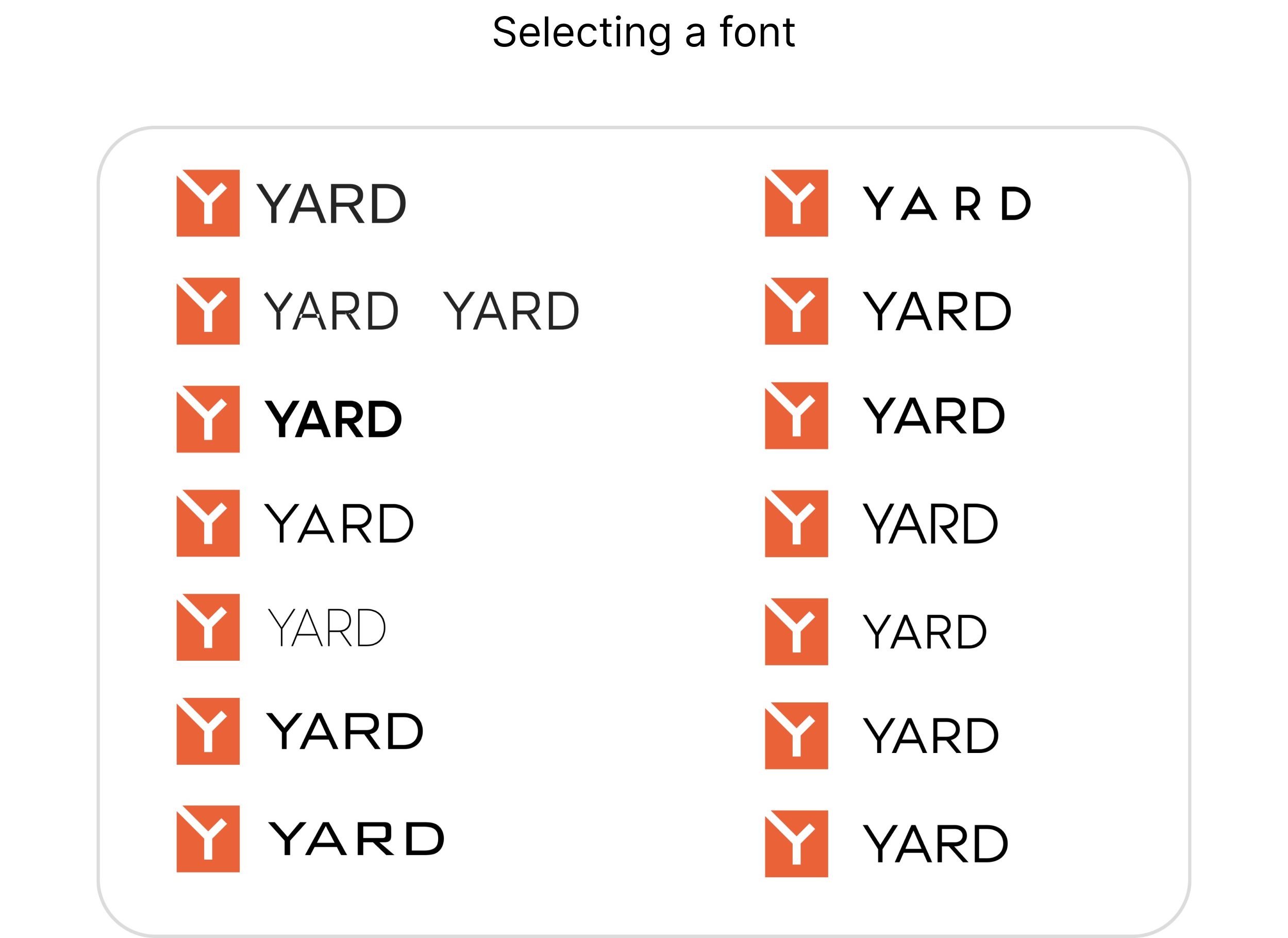Click the Y logo beside the letter-spaced Y A R D

point(796,203)
